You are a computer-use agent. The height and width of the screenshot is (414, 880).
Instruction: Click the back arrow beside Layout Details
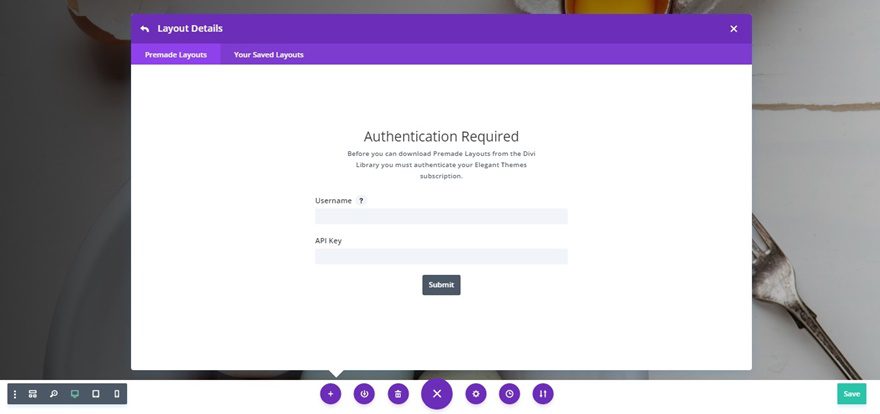click(x=145, y=29)
